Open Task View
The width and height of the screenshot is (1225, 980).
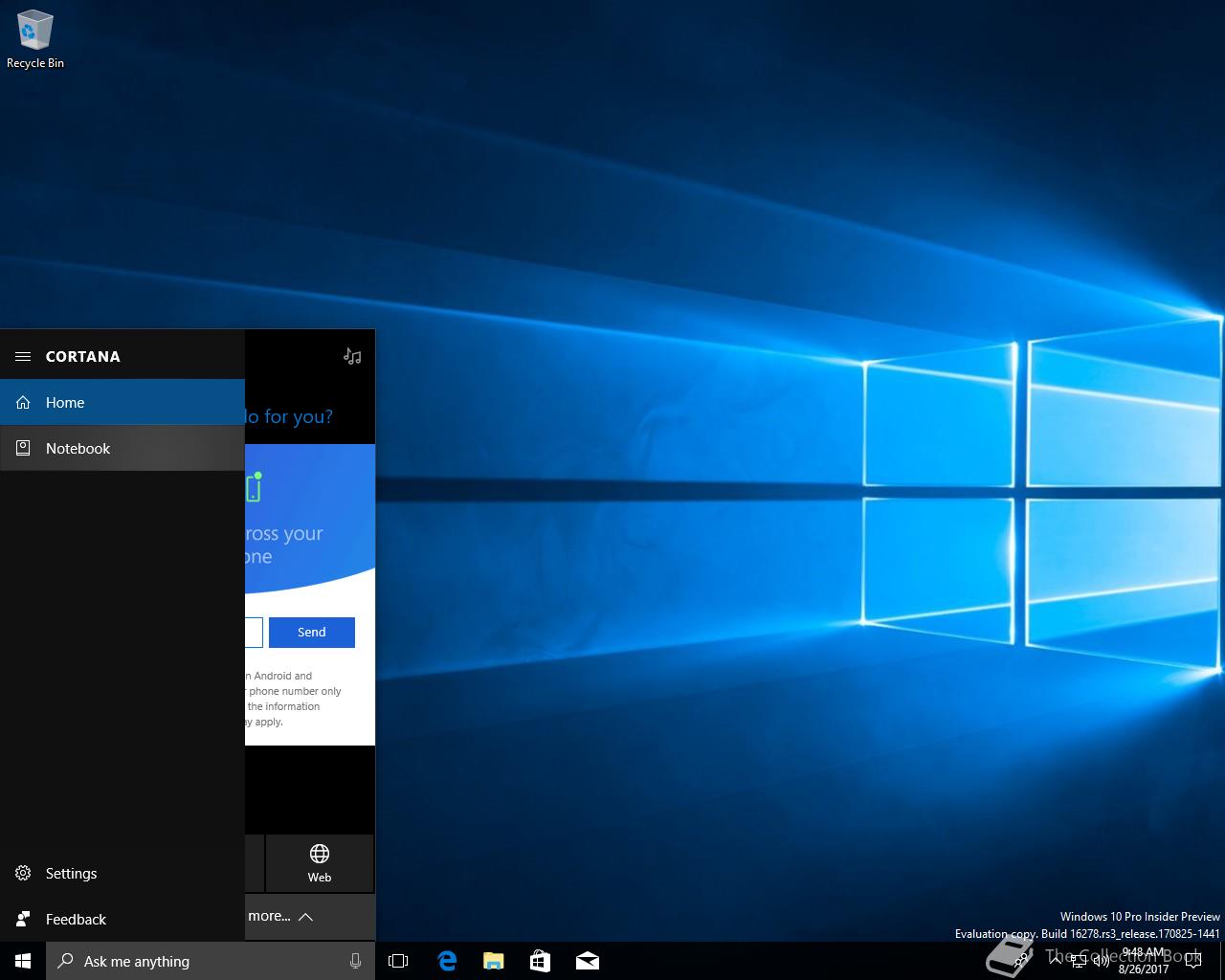click(x=398, y=961)
